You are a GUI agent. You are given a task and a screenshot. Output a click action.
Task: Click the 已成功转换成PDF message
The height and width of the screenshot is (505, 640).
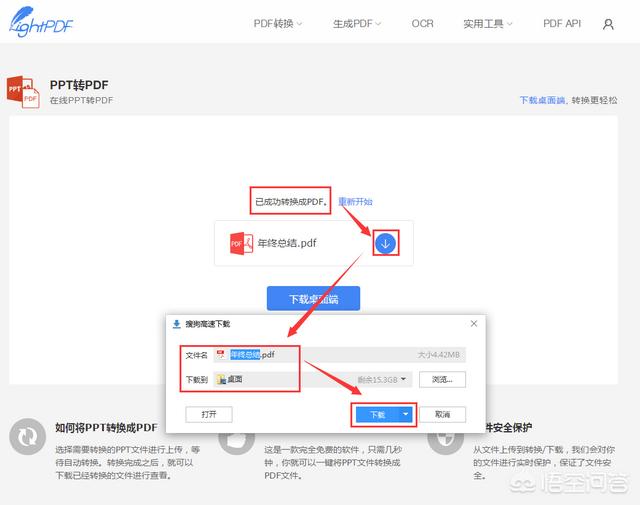tap(292, 202)
